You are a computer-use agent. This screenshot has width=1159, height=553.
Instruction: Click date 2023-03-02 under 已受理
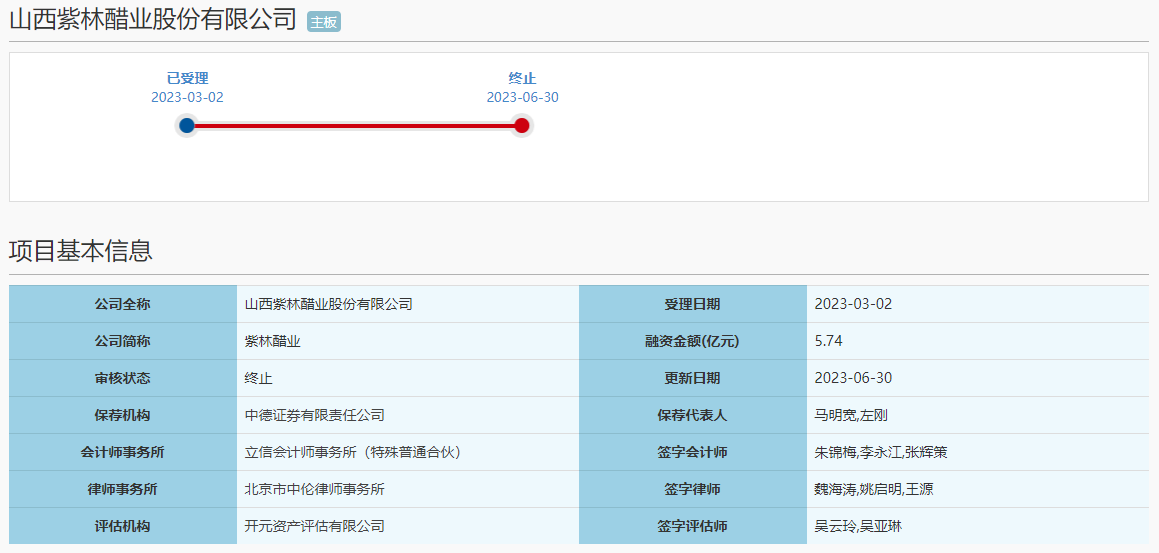click(187, 98)
